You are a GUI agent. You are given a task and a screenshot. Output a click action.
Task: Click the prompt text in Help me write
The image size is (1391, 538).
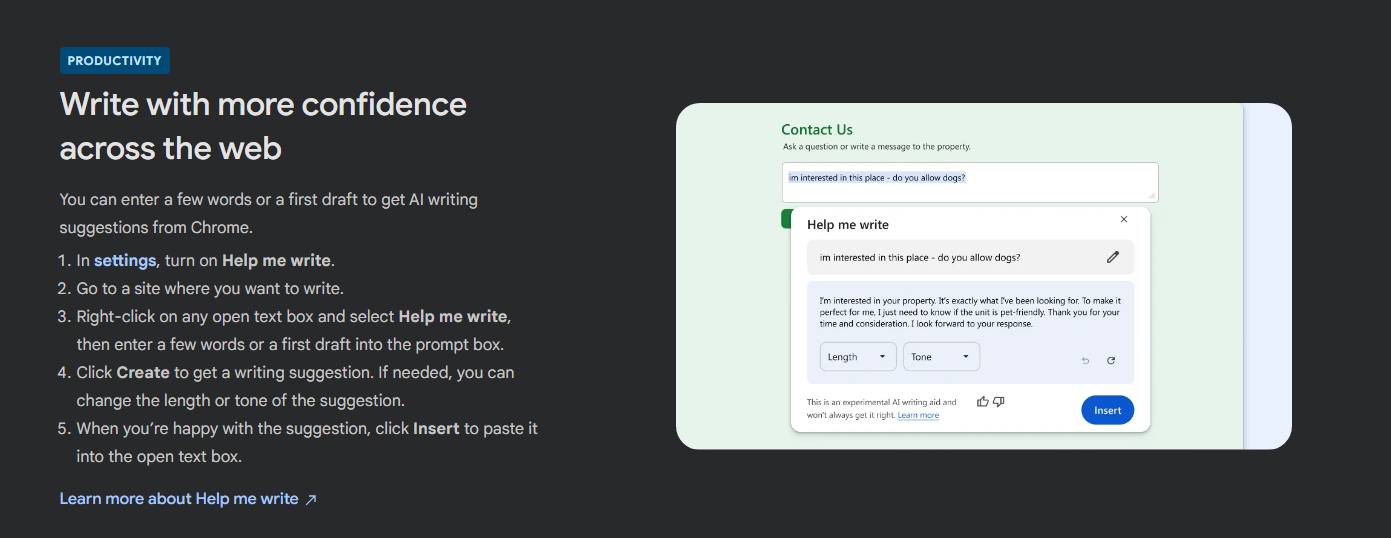point(920,257)
